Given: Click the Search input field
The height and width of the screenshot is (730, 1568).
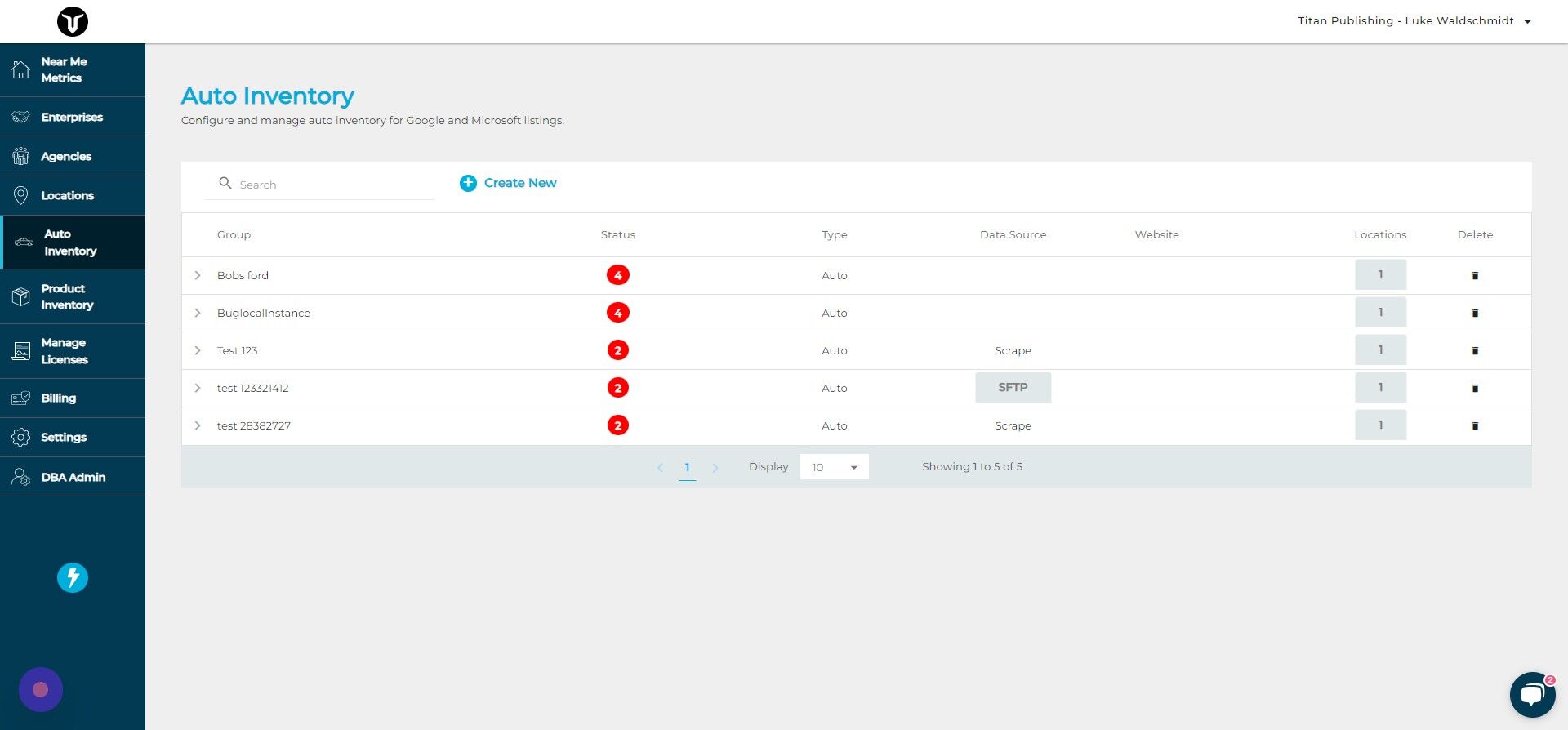Looking at the screenshot, I should [x=319, y=185].
